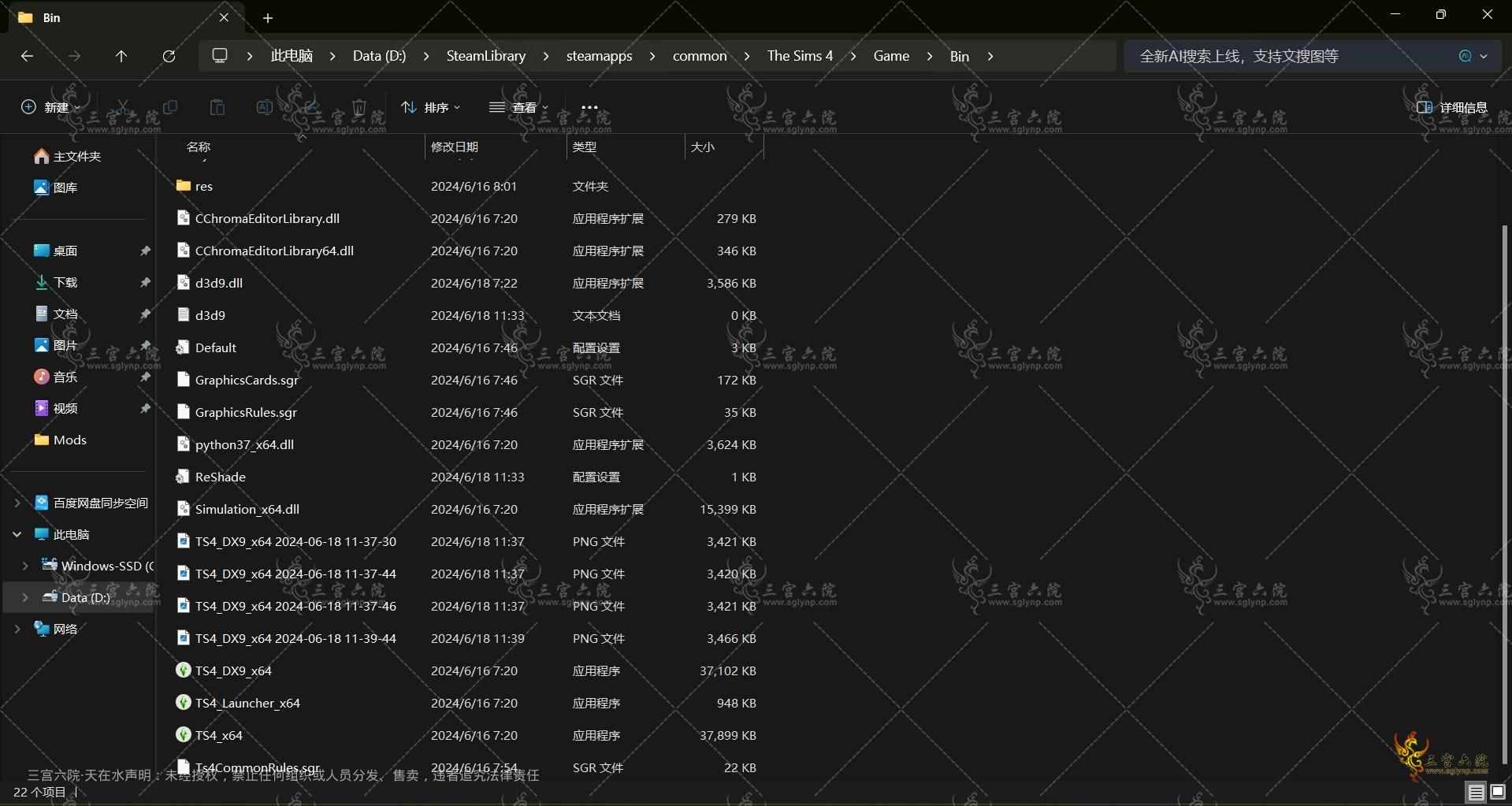Open Home (主文件夹) in sidebar
This screenshot has height=806, width=1512.
coord(68,156)
